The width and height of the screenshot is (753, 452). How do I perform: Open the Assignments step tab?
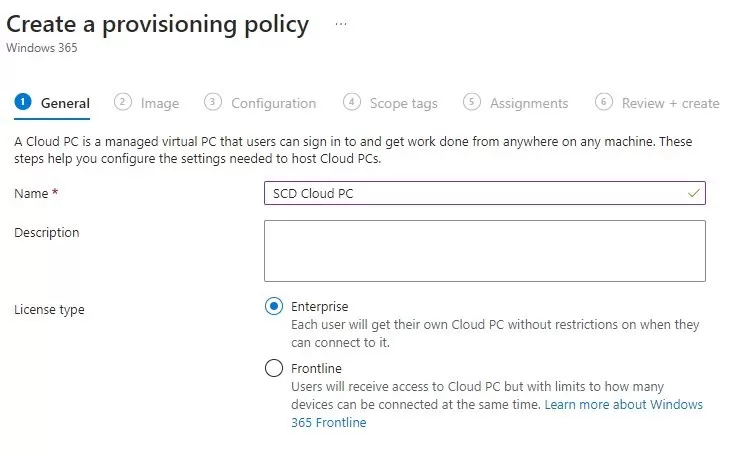515,103
